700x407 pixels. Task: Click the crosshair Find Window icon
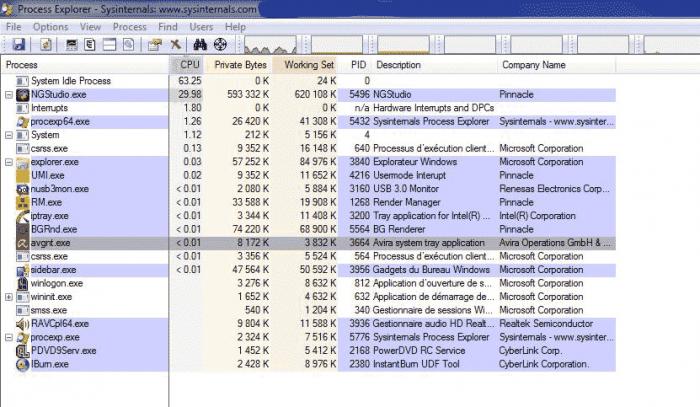click(x=221, y=44)
